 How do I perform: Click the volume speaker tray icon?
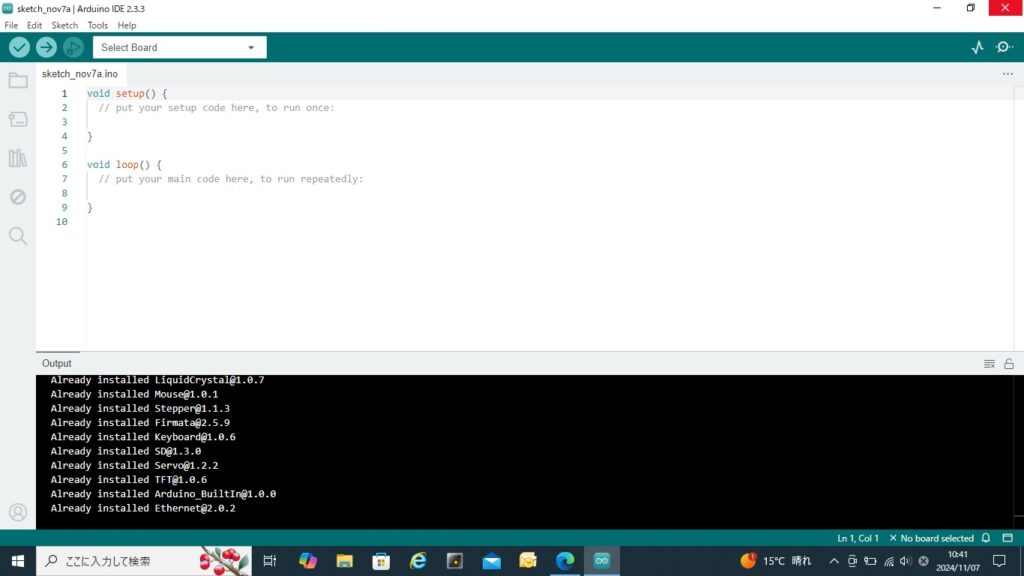point(905,561)
